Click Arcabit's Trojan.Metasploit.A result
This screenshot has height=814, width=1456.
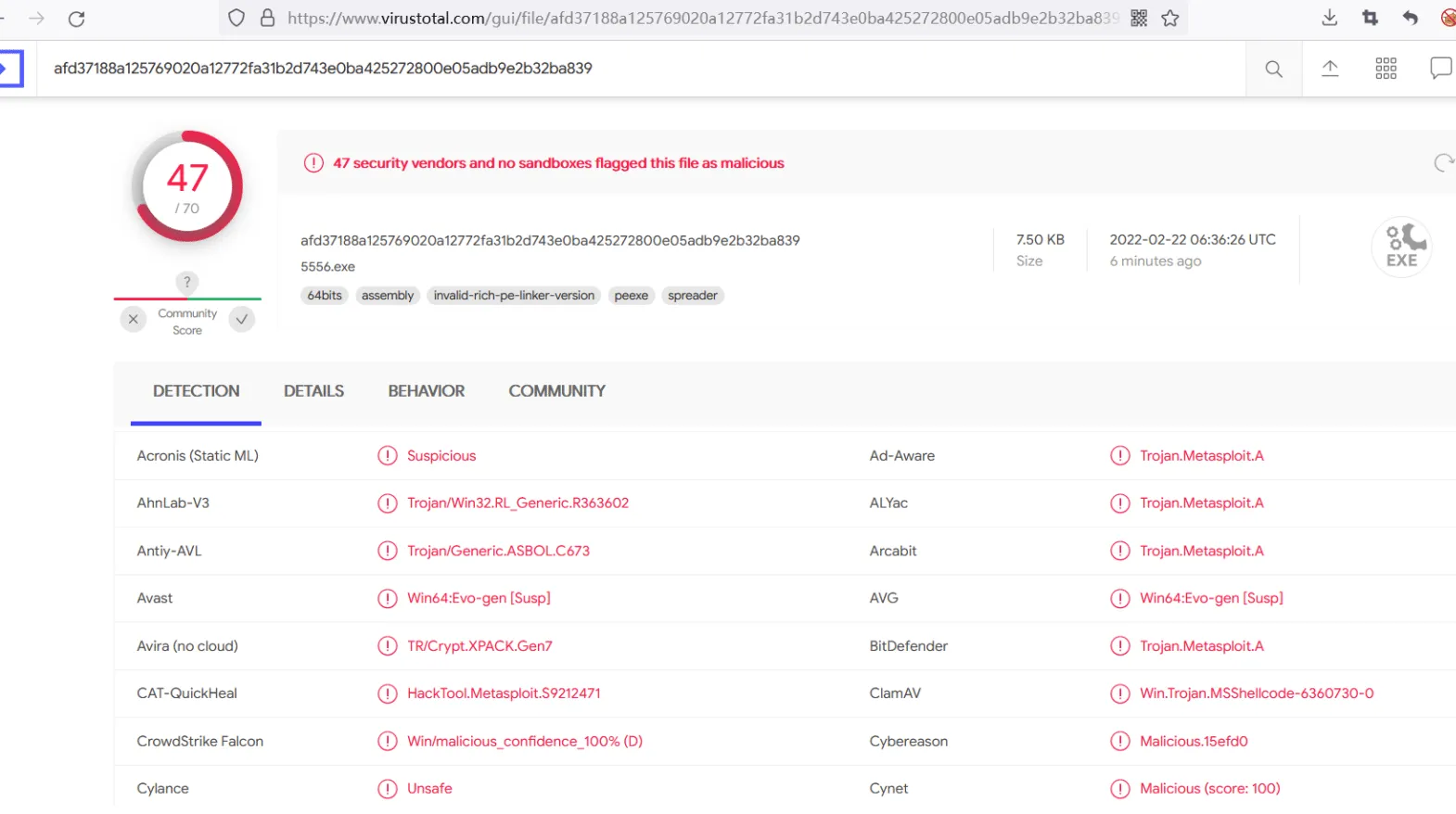pyautogui.click(x=1202, y=551)
